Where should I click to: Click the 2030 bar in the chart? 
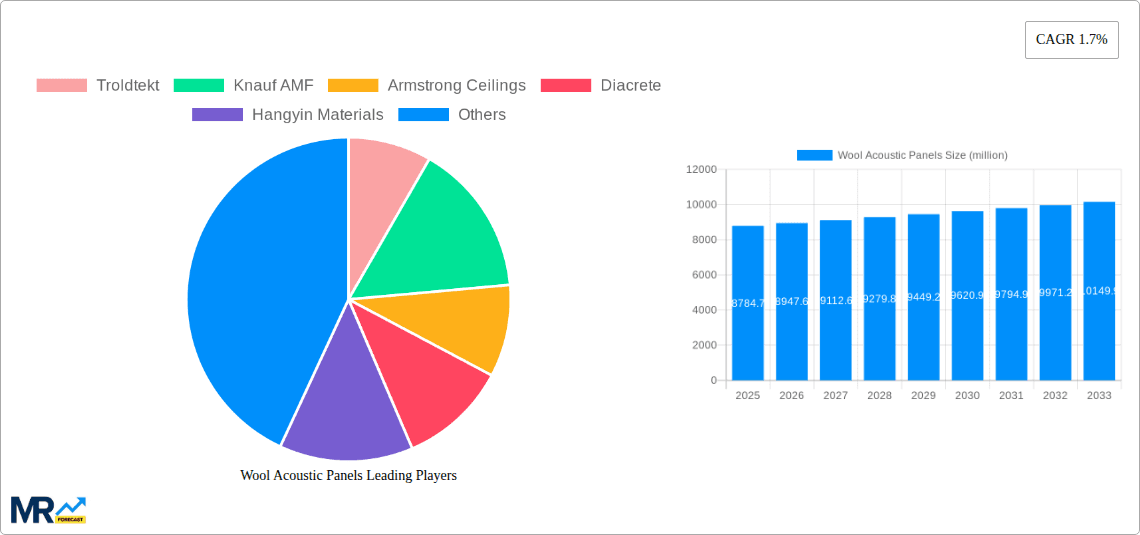[x=968, y=296]
